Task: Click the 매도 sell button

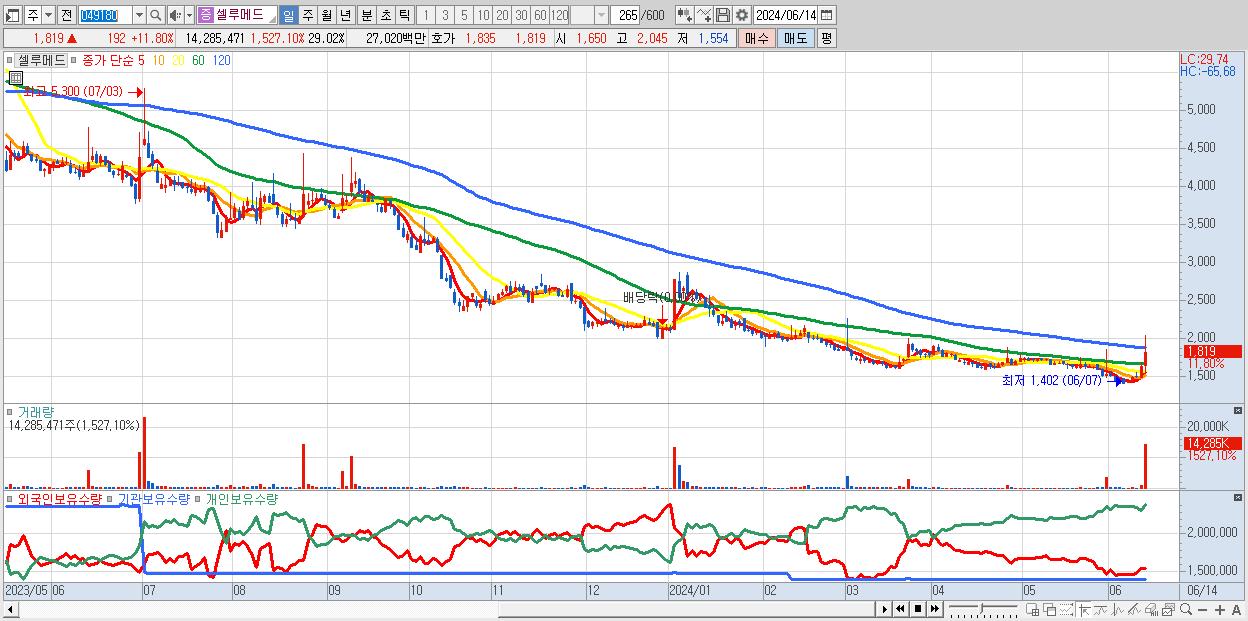Action: [x=795, y=38]
